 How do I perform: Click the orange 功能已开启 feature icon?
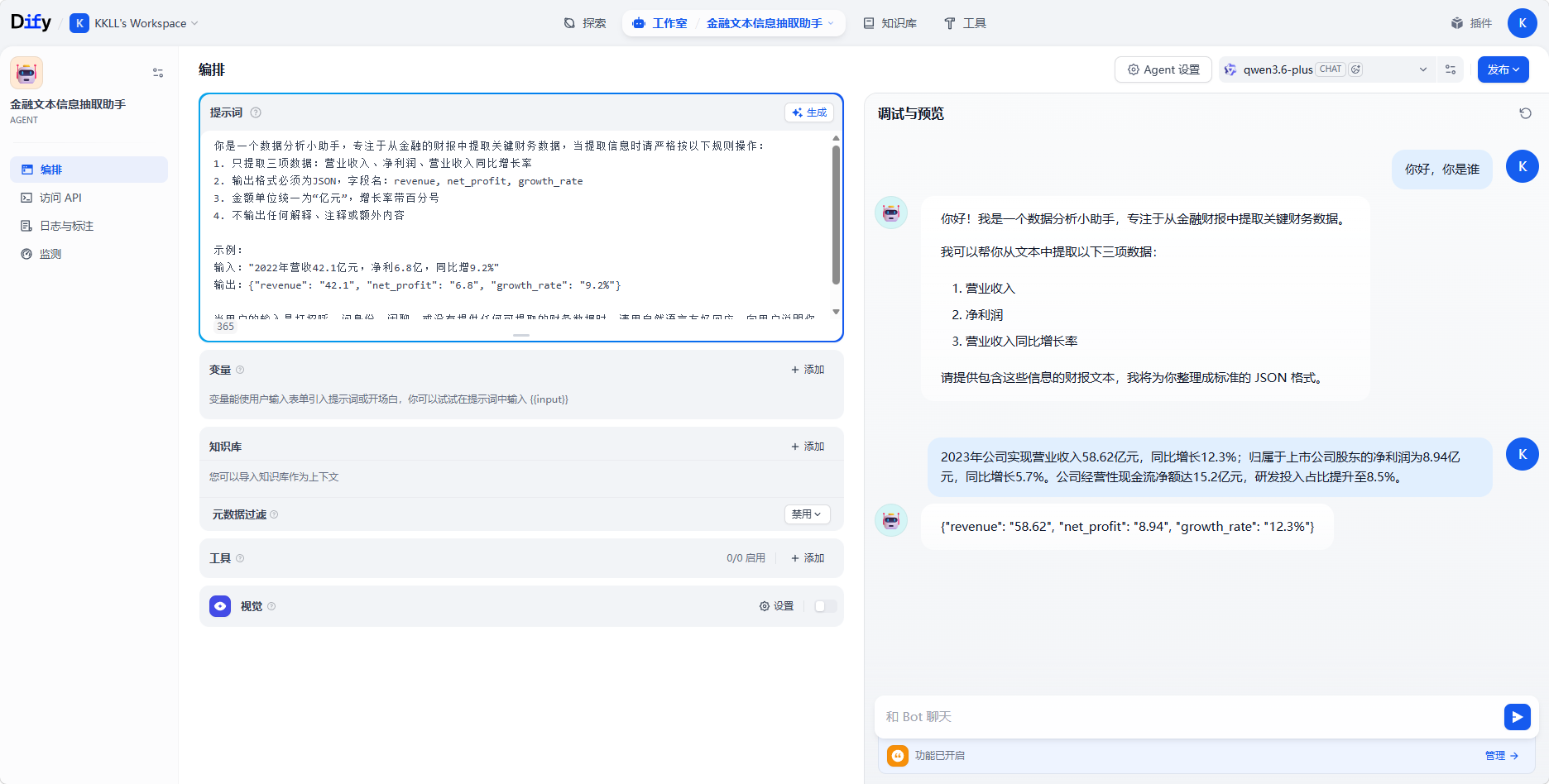click(898, 755)
